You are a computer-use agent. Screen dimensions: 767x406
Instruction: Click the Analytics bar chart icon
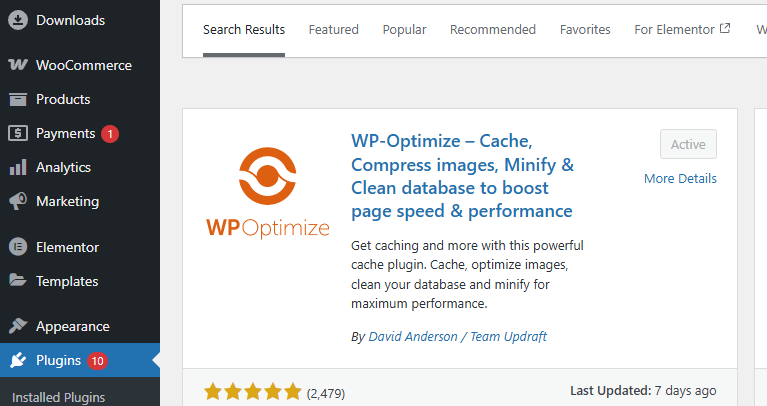click(x=18, y=167)
